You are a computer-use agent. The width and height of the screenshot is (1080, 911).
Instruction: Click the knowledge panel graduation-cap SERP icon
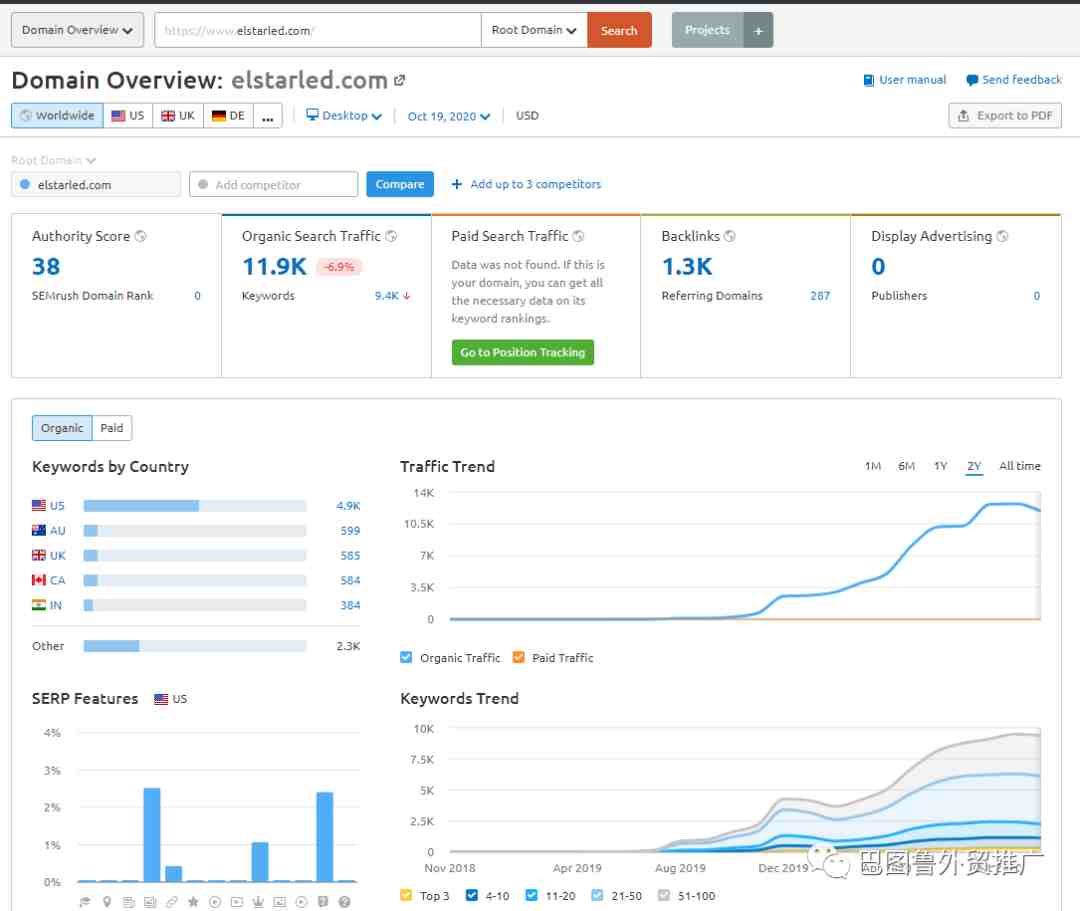click(85, 901)
